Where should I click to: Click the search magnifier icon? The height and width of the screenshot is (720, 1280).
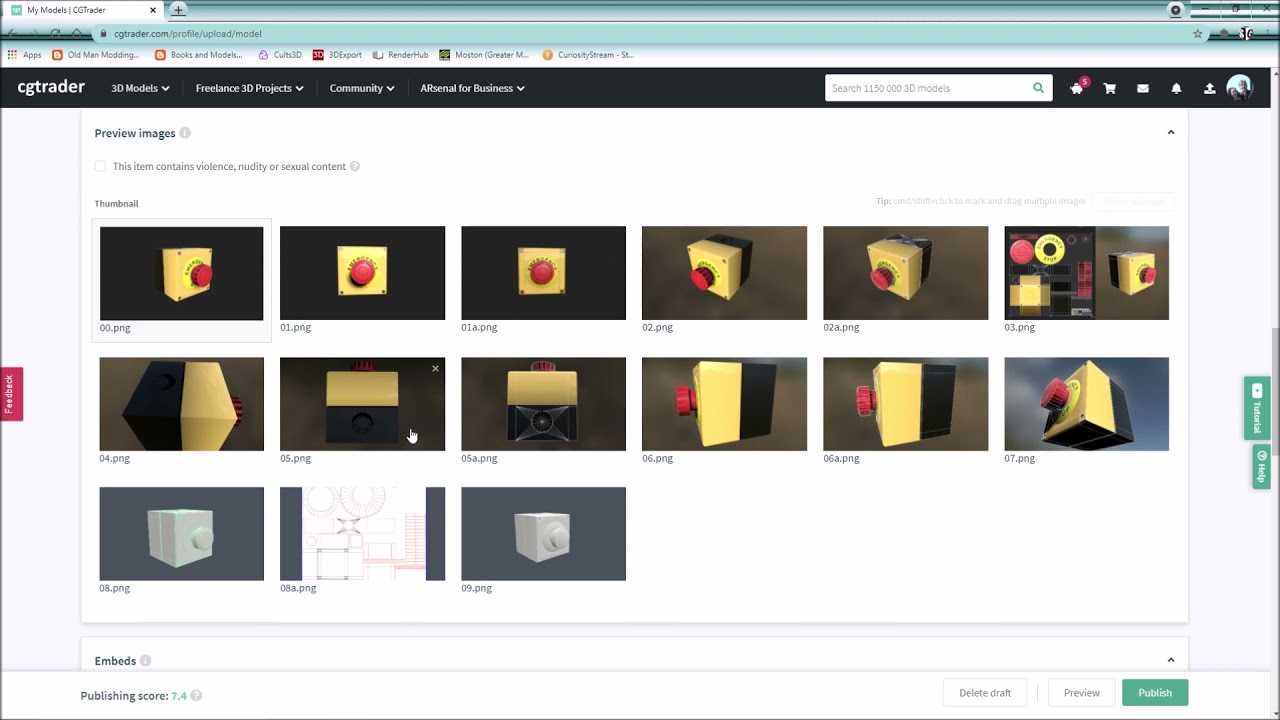click(x=1038, y=88)
